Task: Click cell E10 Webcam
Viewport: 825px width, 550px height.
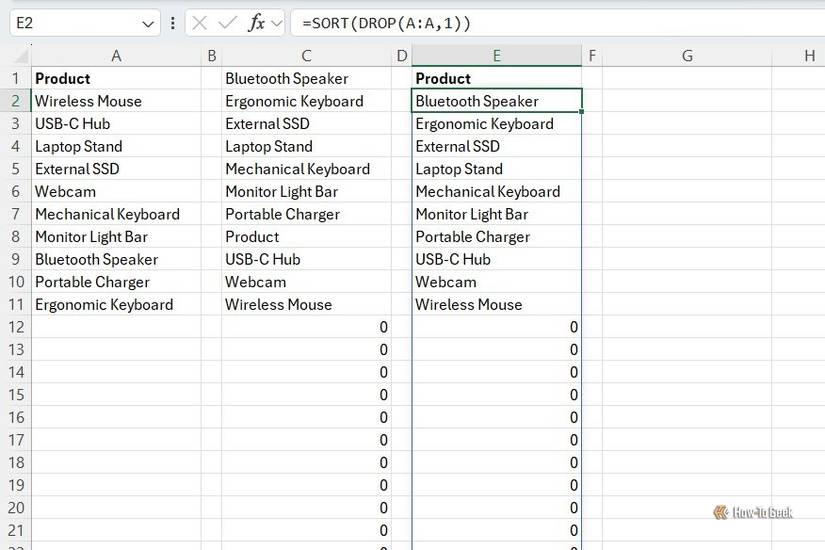Action: 497,282
